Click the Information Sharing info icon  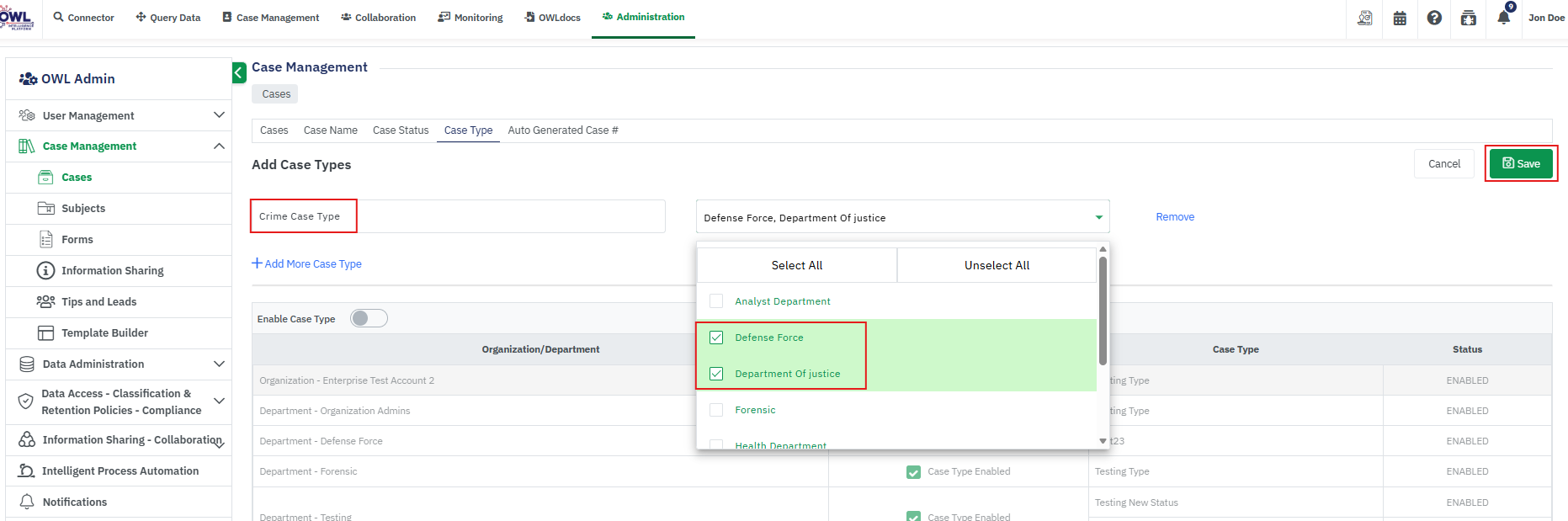pyautogui.click(x=45, y=271)
